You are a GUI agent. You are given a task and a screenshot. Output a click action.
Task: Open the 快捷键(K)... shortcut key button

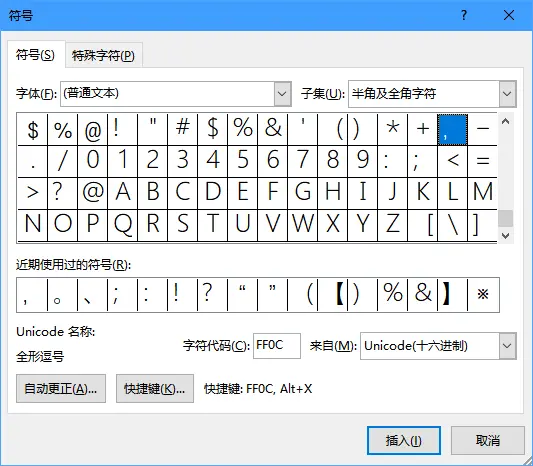155,389
